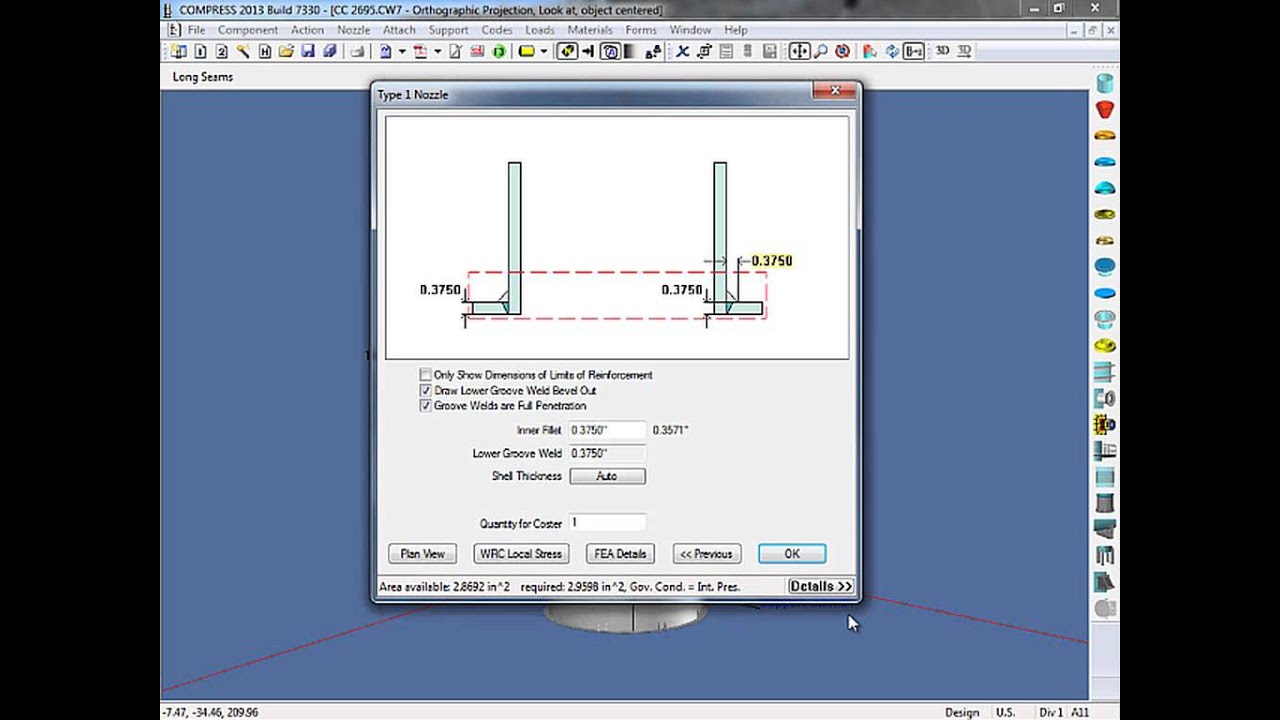
Task: Confirm the nozzle dialog with OK
Action: (x=792, y=553)
